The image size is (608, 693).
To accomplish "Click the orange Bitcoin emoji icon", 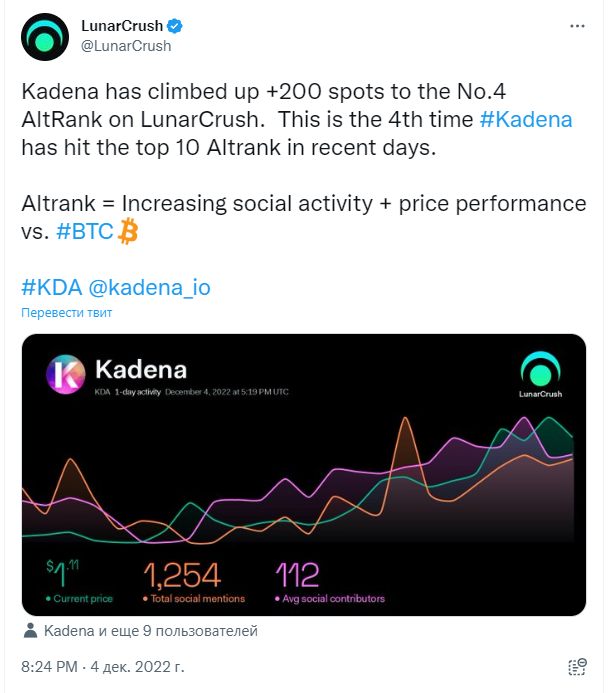I will tap(128, 231).
